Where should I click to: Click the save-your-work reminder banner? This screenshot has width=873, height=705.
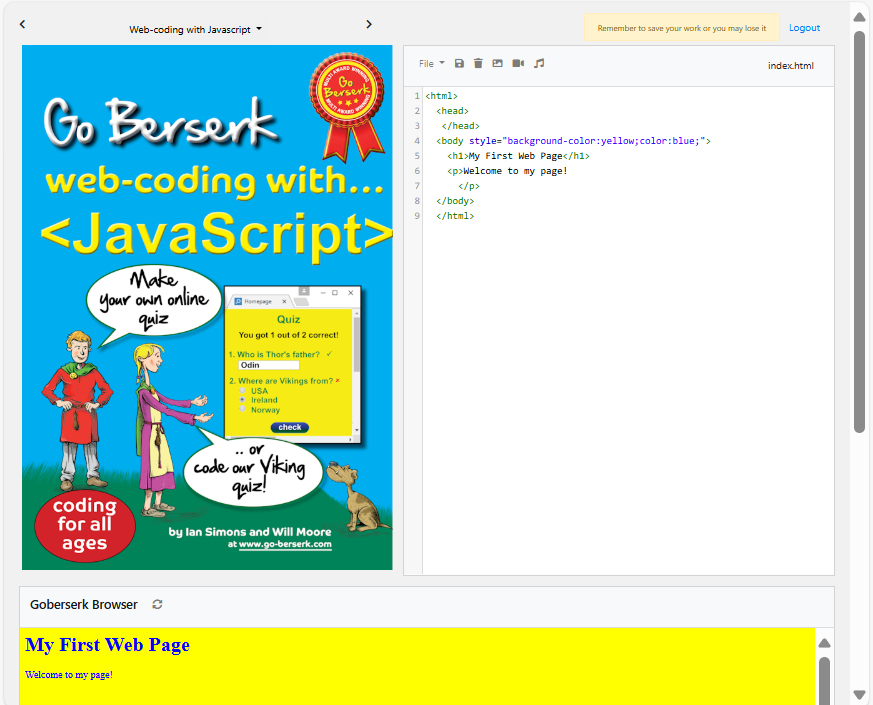[681, 28]
